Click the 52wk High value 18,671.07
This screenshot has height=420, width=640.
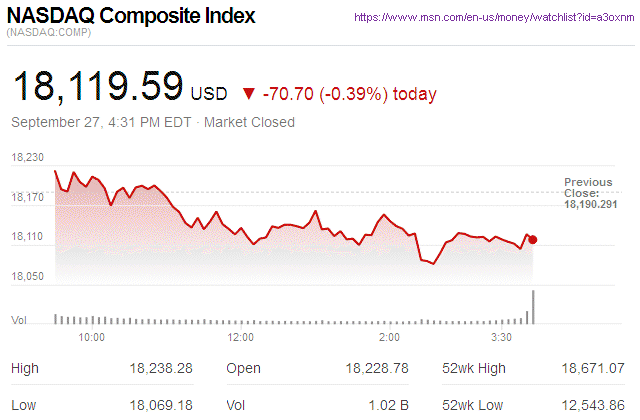pyautogui.click(x=593, y=369)
